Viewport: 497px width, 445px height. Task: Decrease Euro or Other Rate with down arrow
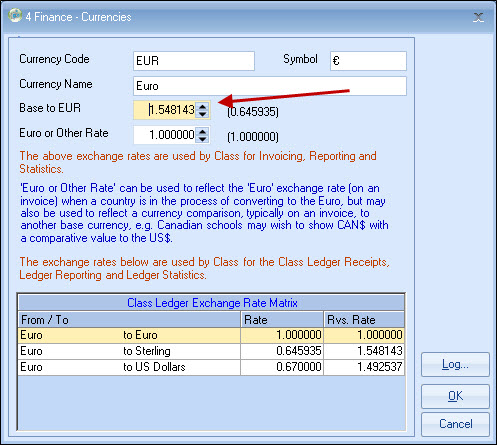pos(202,139)
